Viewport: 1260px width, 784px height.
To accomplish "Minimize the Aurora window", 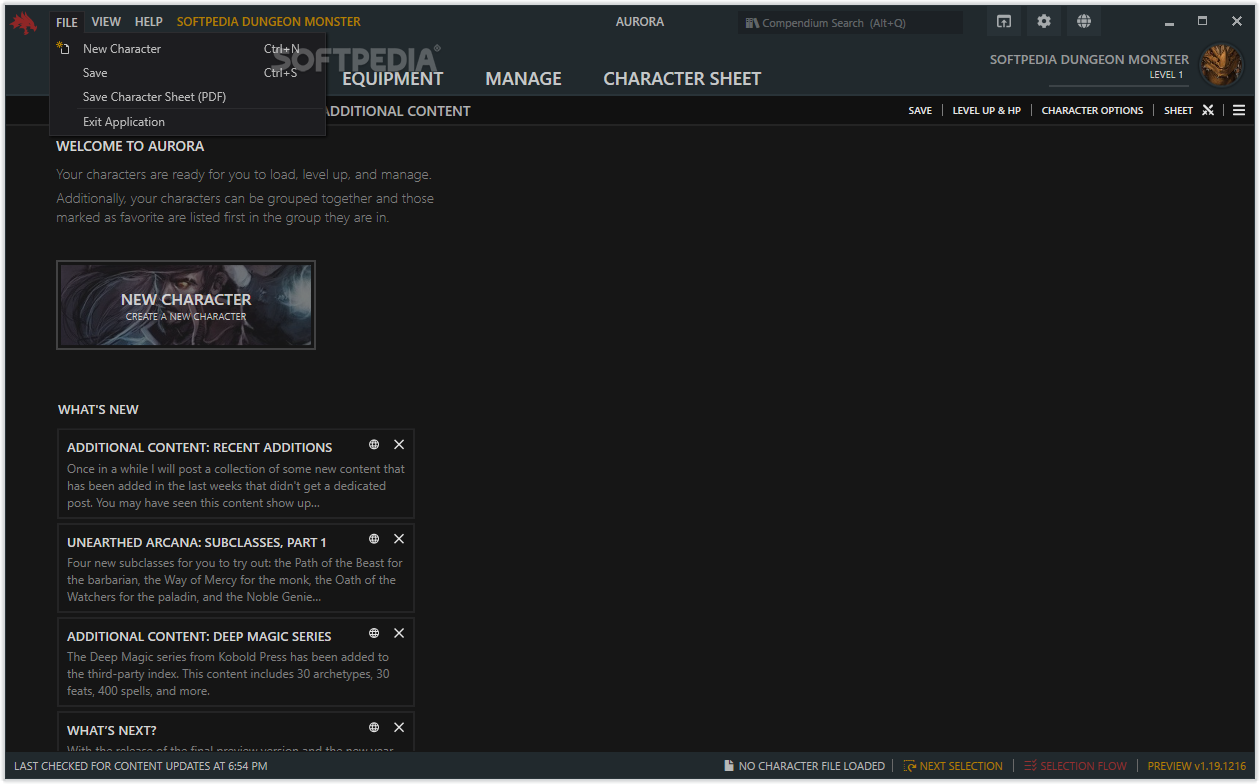I will tap(1168, 22).
